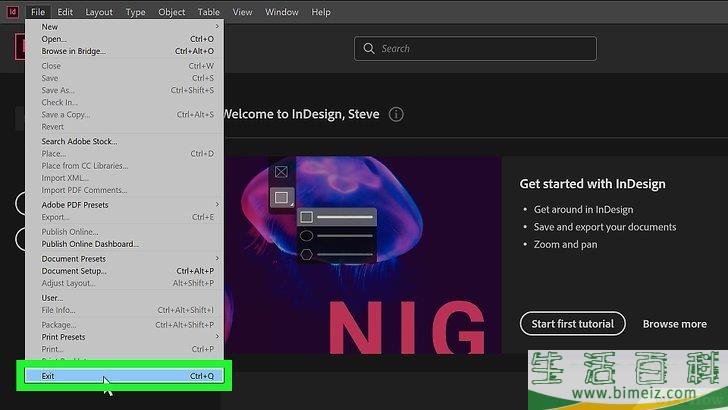Click 'Zoom and pan' text
The width and height of the screenshot is (728, 410).
click(x=565, y=244)
